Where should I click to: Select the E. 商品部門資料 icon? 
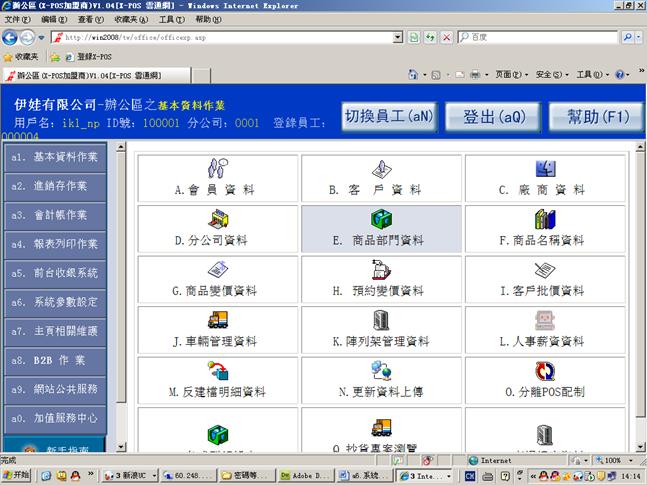[381, 219]
